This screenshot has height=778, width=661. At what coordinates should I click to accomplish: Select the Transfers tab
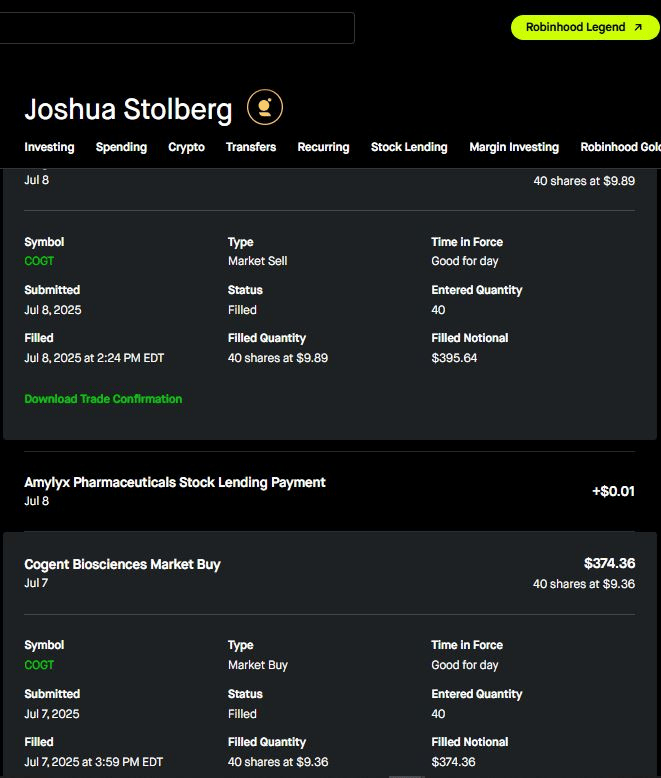[251, 147]
